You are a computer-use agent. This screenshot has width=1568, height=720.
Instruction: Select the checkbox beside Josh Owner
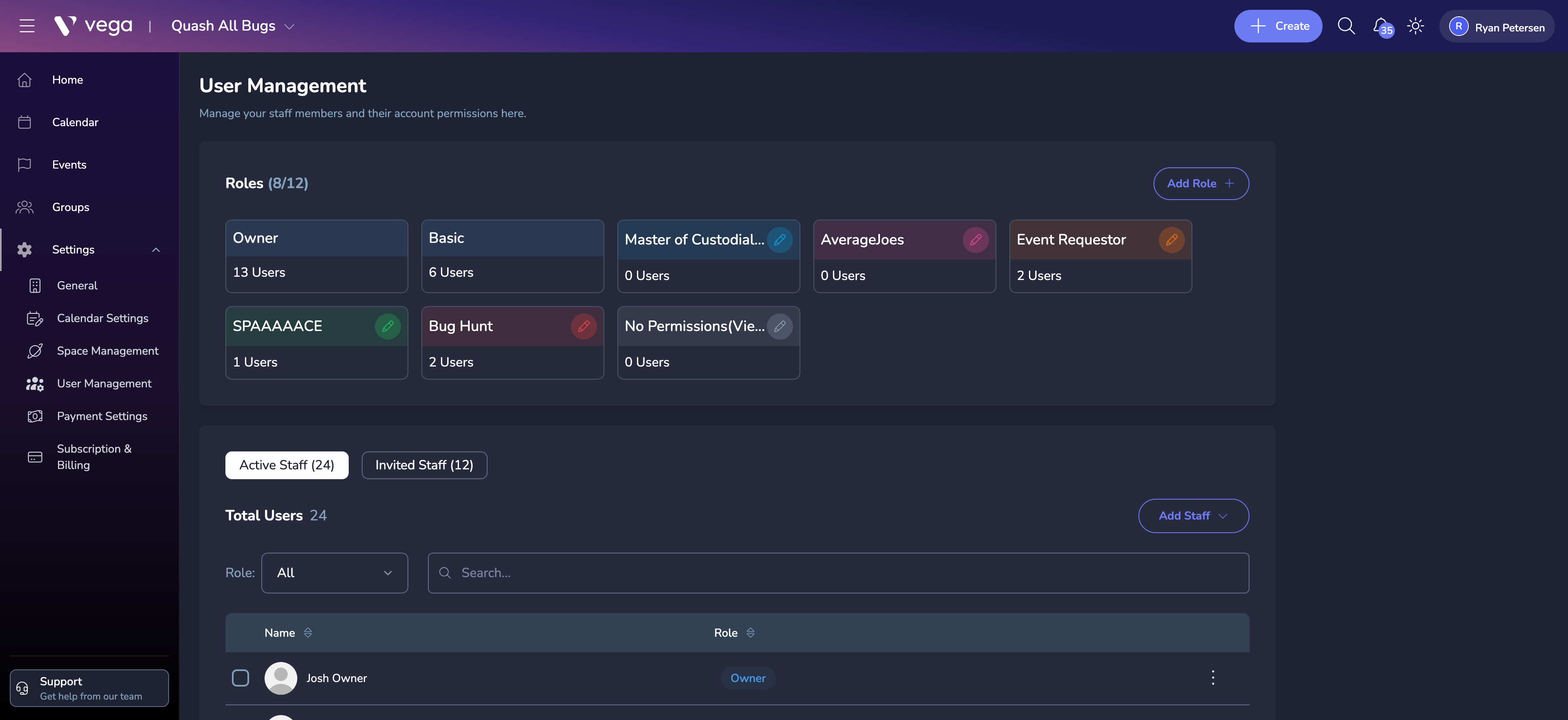pos(241,678)
